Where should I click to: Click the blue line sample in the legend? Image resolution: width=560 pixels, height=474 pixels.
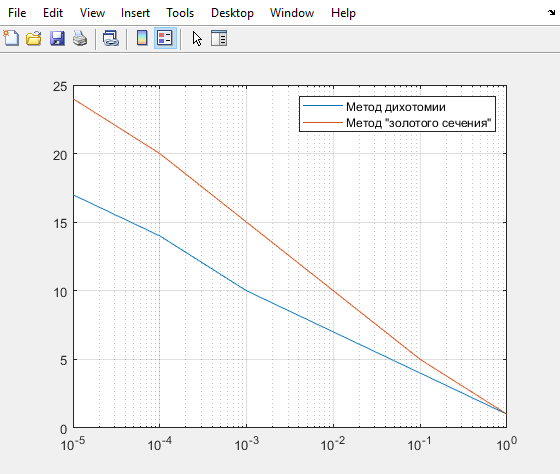[322, 105]
